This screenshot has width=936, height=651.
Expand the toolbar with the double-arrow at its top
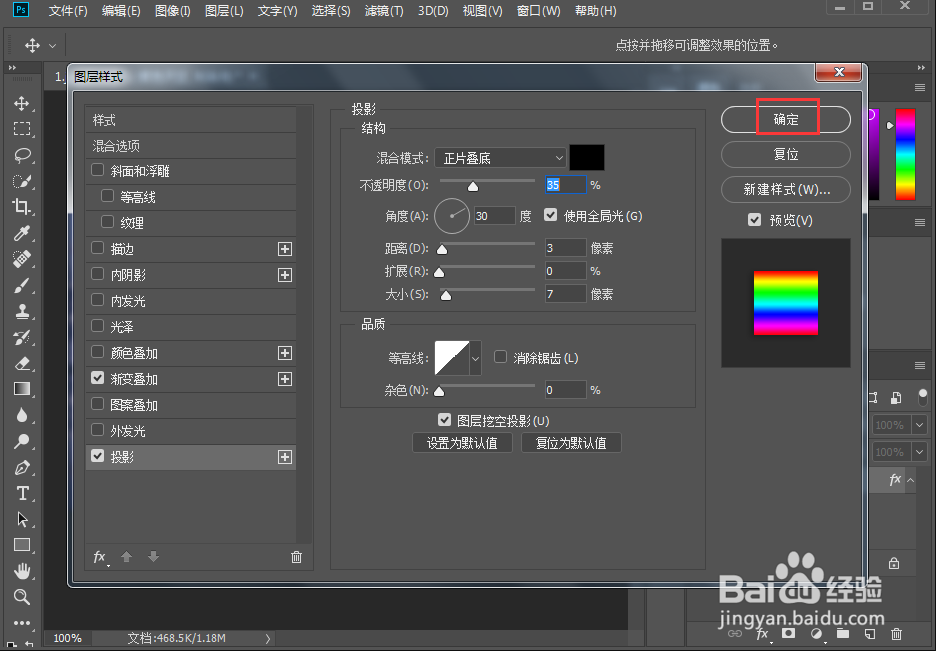coord(12,68)
